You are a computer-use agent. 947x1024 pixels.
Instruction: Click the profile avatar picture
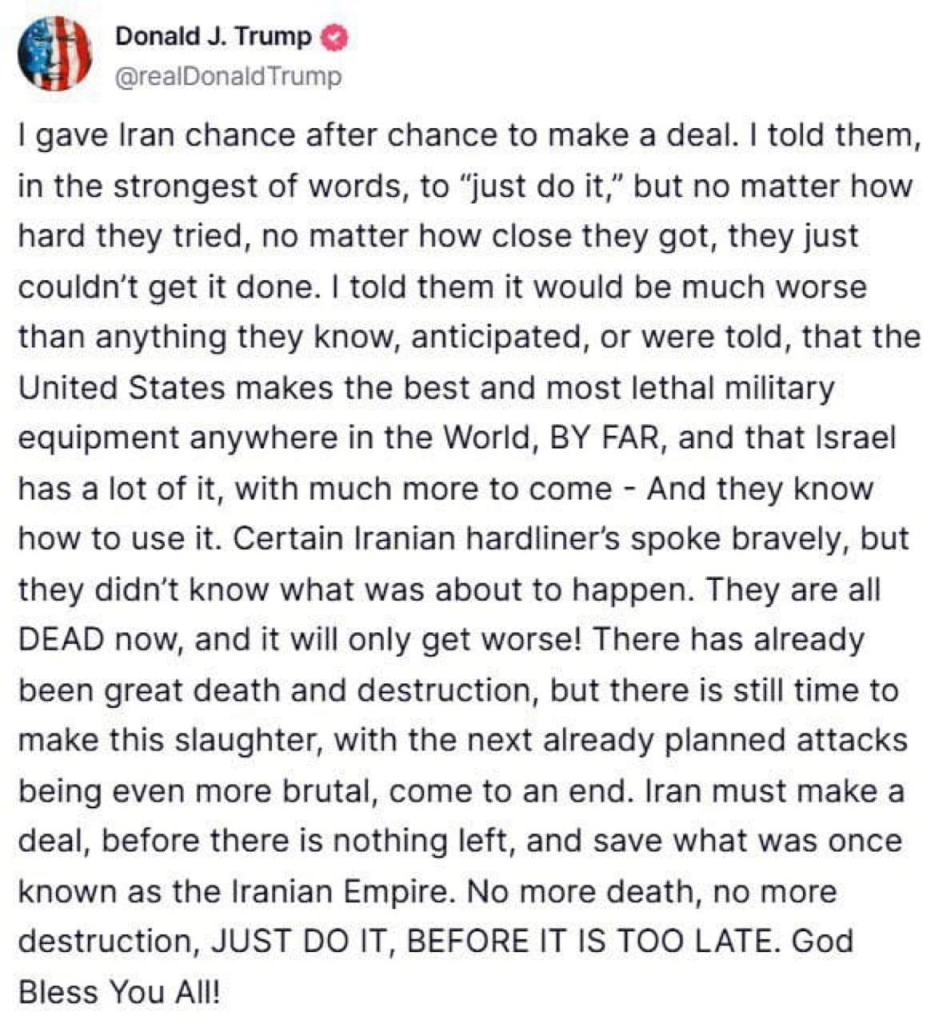click(55, 54)
